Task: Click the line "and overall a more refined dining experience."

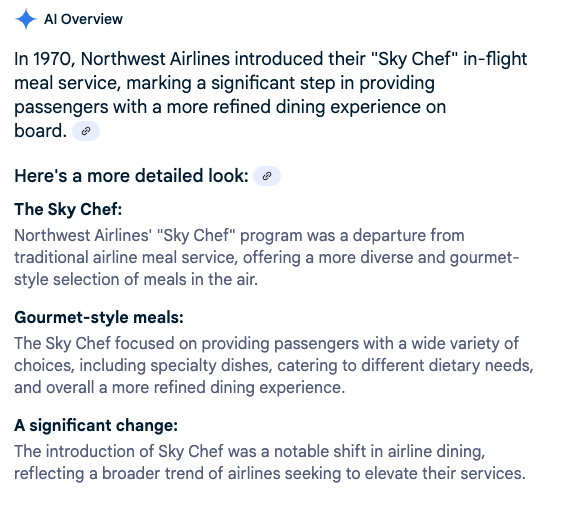Action: tap(180, 387)
